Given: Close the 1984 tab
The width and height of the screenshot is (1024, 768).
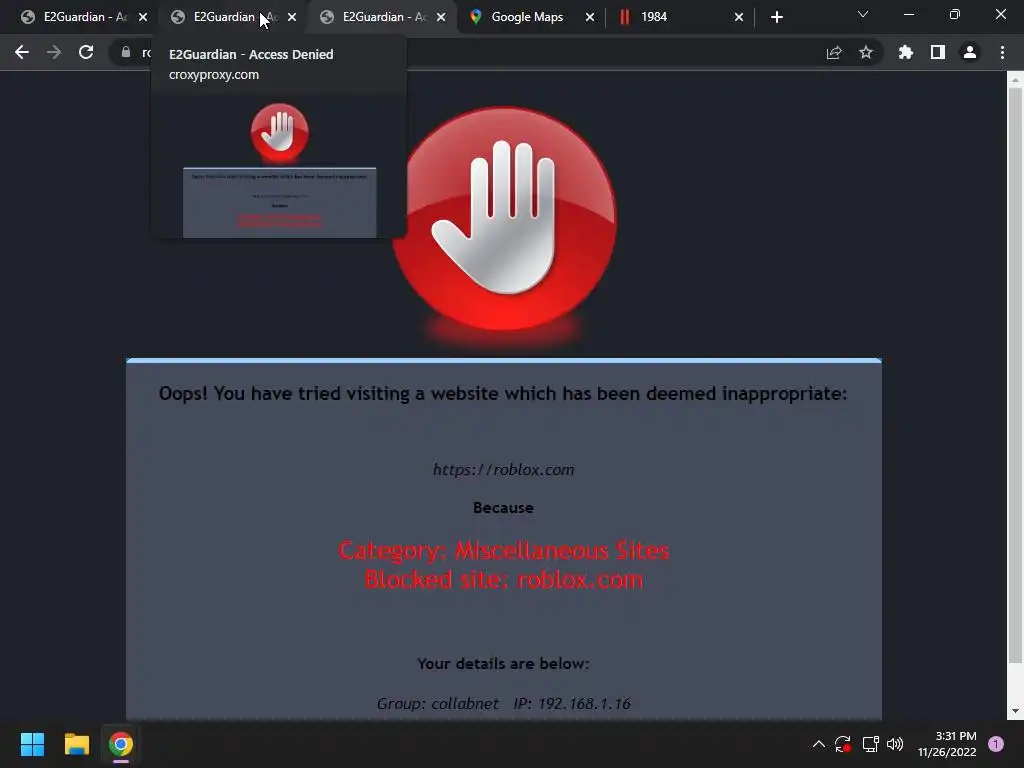Looking at the screenshot, I should tap(739, 17).
